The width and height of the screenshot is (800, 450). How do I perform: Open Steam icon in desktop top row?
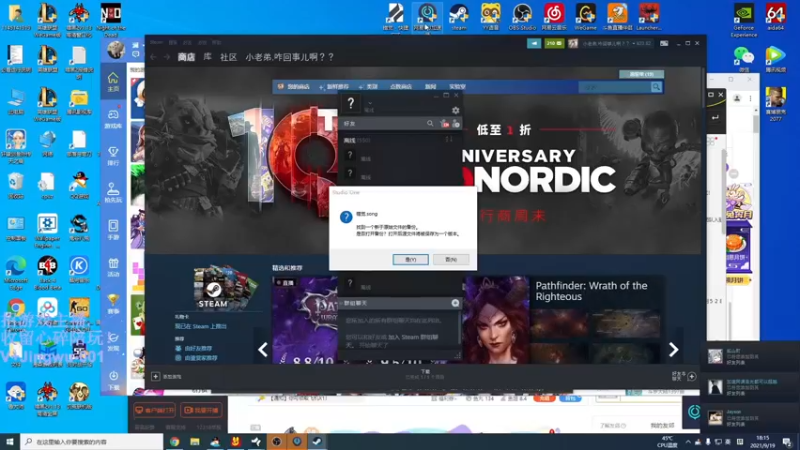pyautogui.click(x=459, y=16)
